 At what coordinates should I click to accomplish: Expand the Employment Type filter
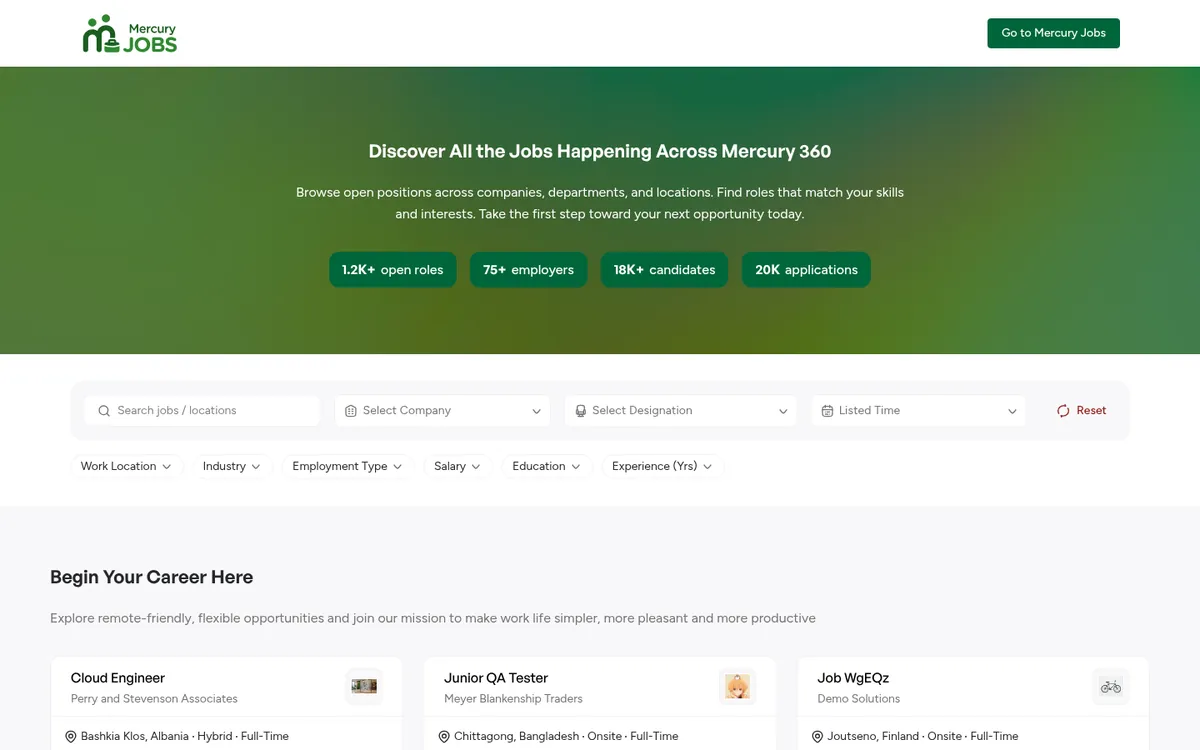coord(347,466)
